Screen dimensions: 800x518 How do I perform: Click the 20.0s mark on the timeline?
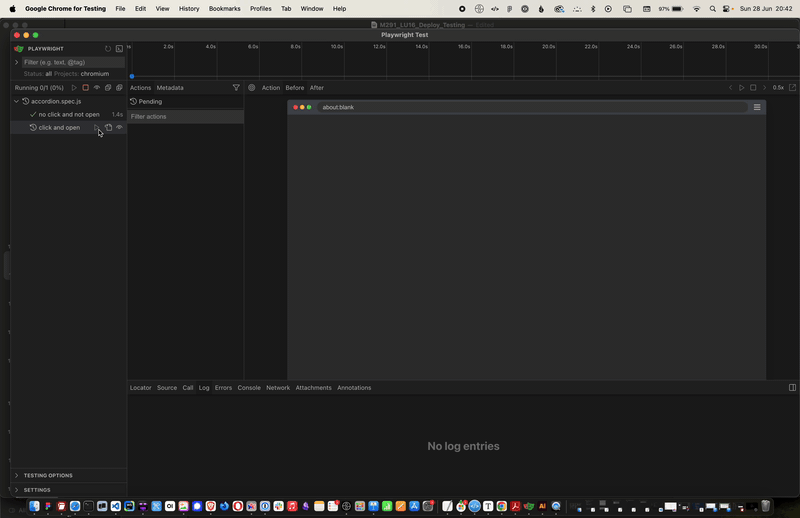(x=548, y=46)
